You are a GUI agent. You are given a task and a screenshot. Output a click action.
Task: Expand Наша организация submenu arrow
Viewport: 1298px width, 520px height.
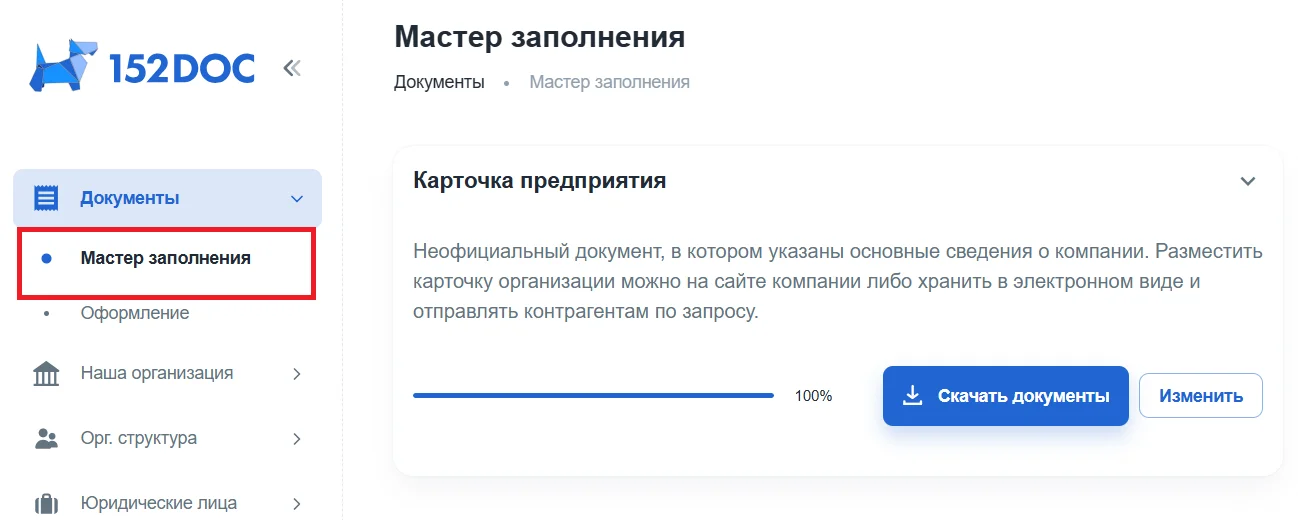(x=297, y=374)
